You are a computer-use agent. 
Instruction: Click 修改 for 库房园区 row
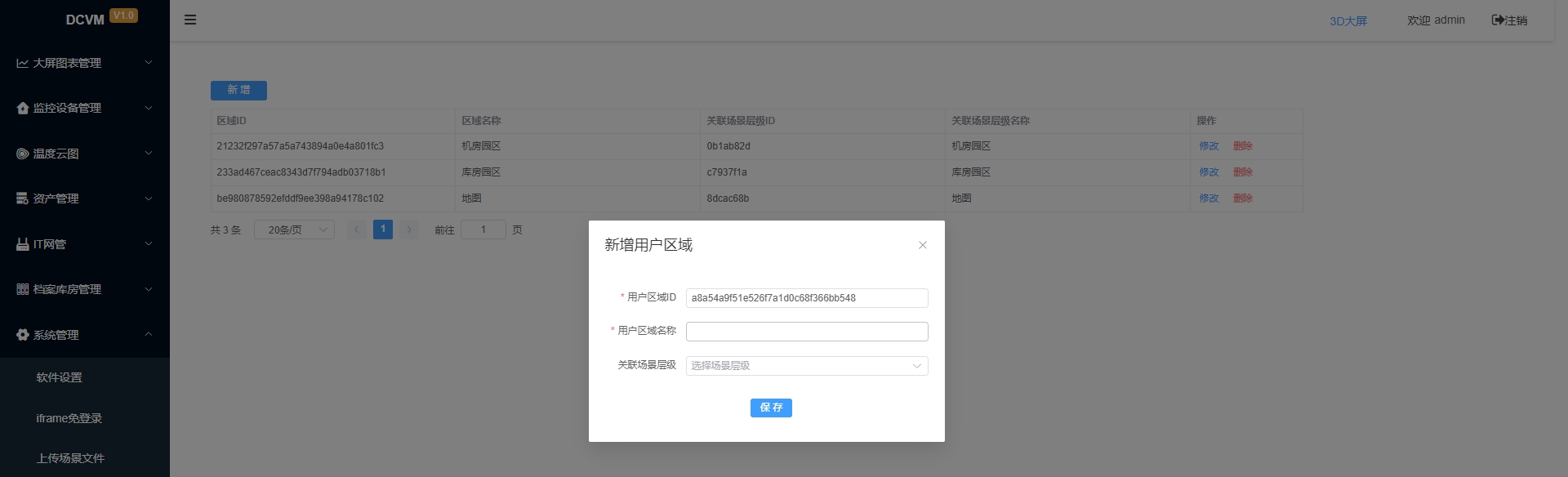[x=1209, y=172]
